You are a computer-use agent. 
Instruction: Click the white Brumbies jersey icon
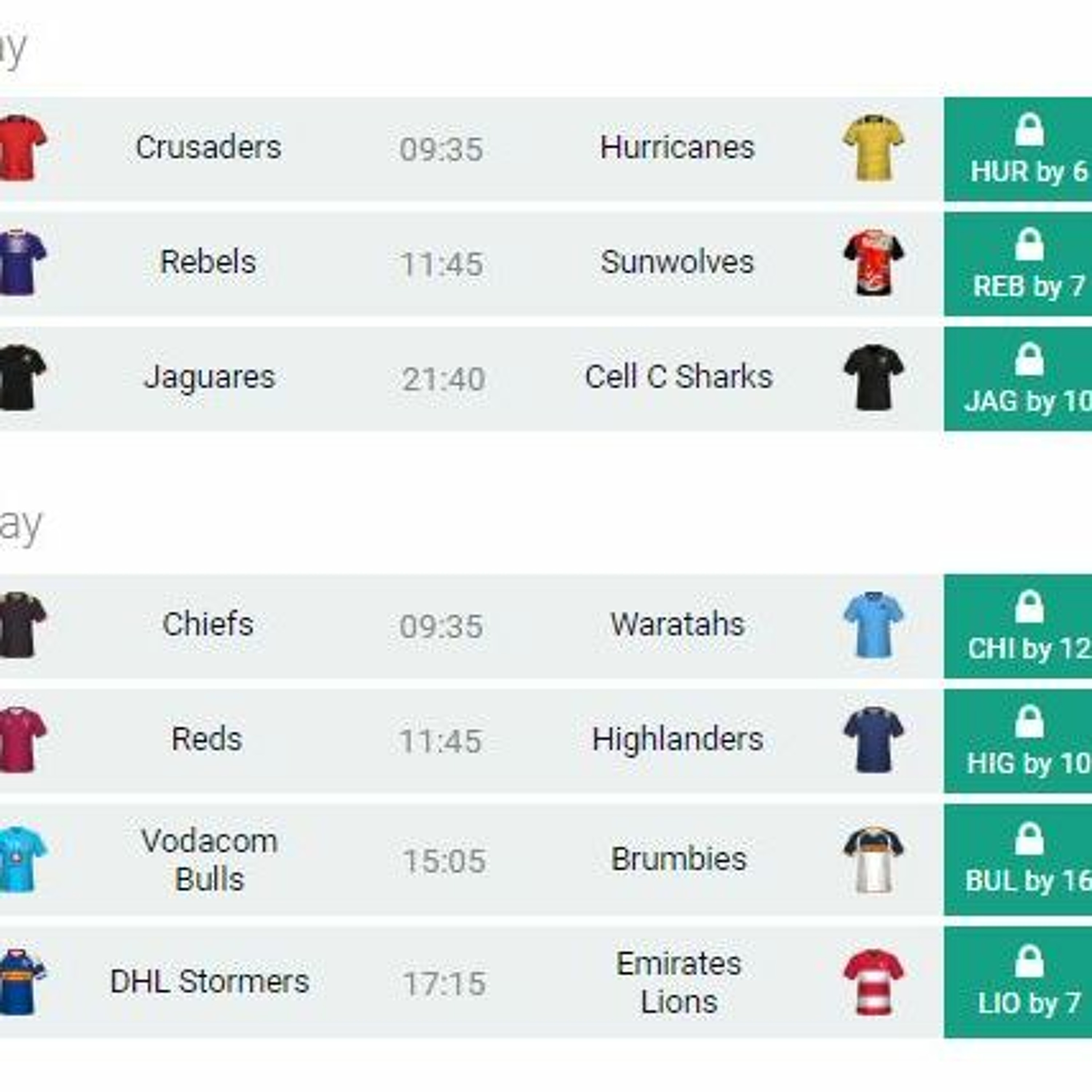[x=873, y=860]
